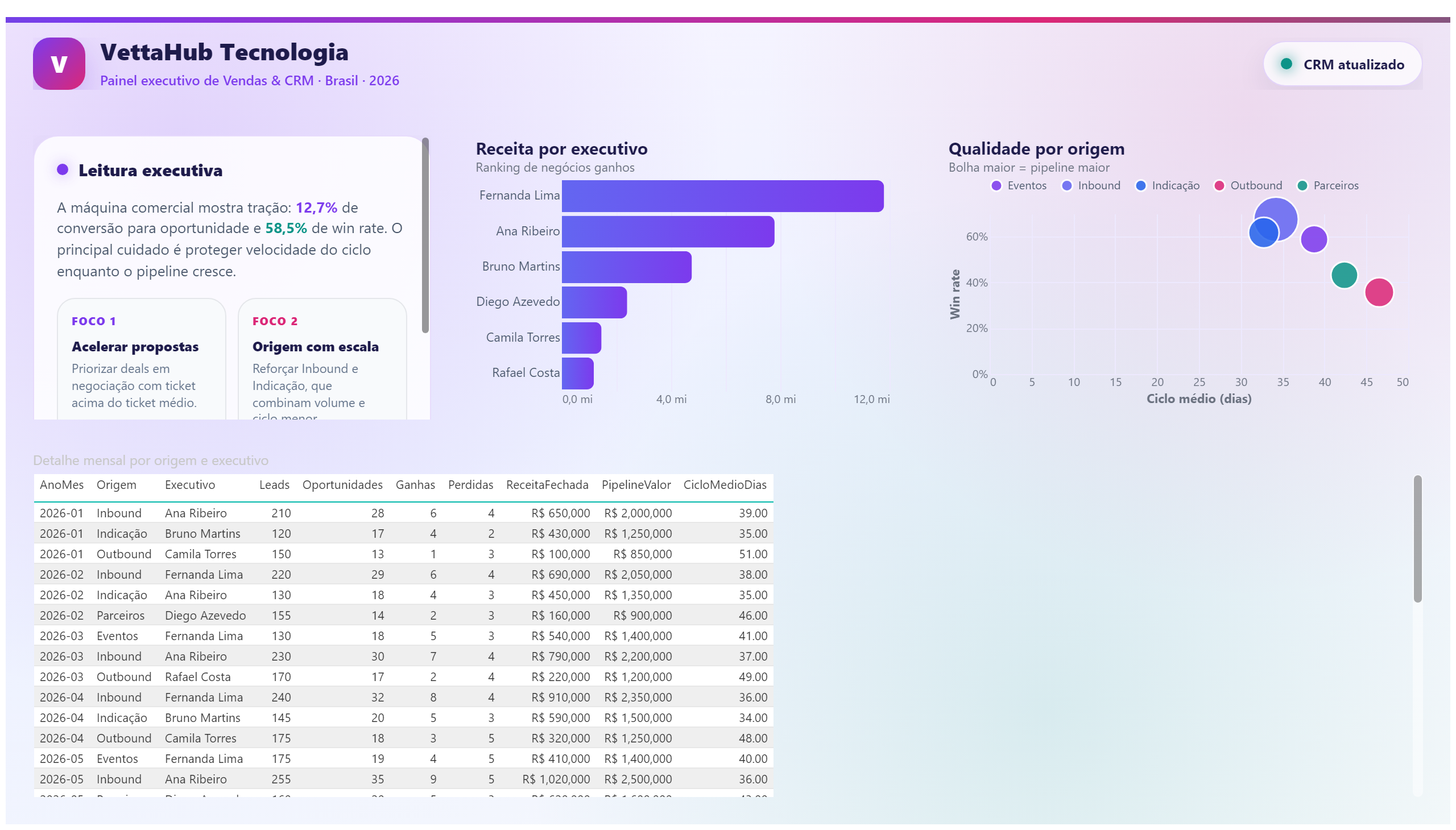The width and height of the screenshot is (1456, 830).
Task: Open the FOCO 2 Origem com escala card
Action: [322, 359]
